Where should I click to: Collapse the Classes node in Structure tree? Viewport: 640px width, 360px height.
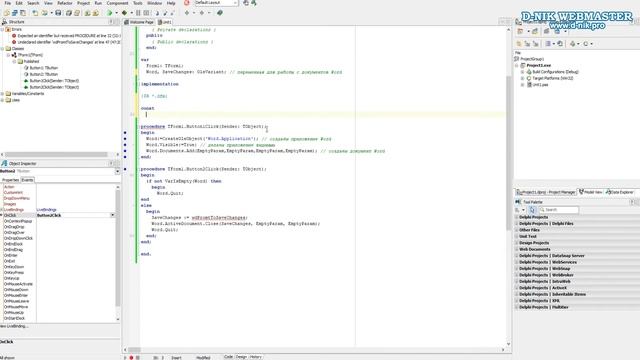pyautogui.click(x=2, y=49)
